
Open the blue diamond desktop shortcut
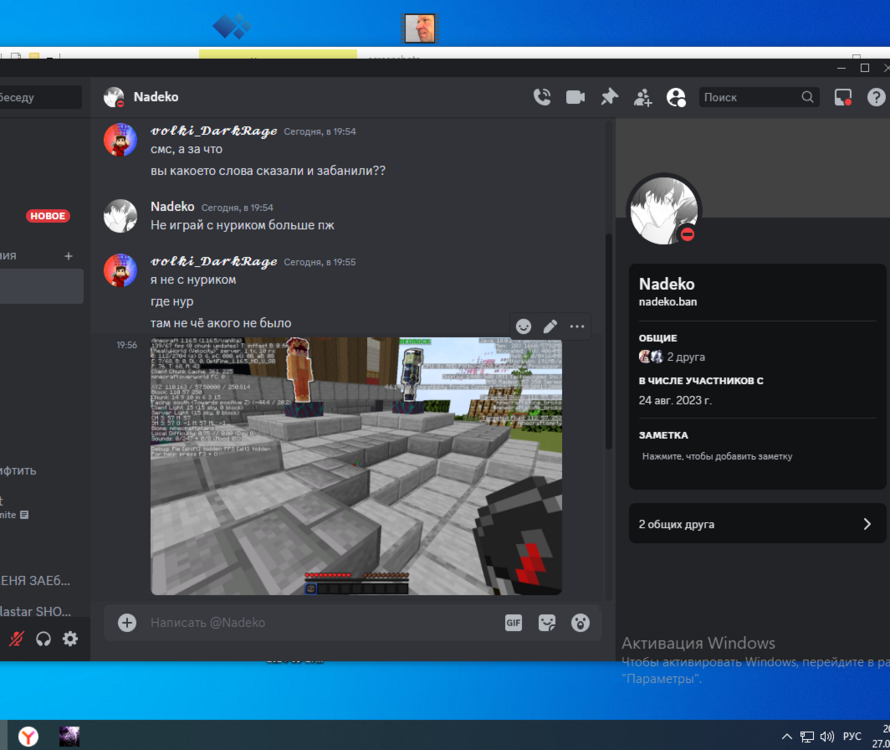click(232, 26)
